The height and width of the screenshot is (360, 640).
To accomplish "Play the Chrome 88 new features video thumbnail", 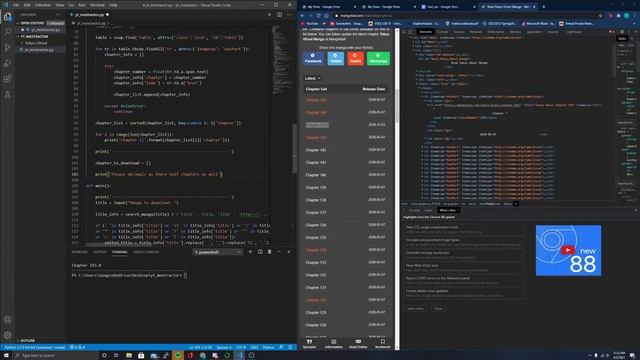I will [x=568, y=250].
